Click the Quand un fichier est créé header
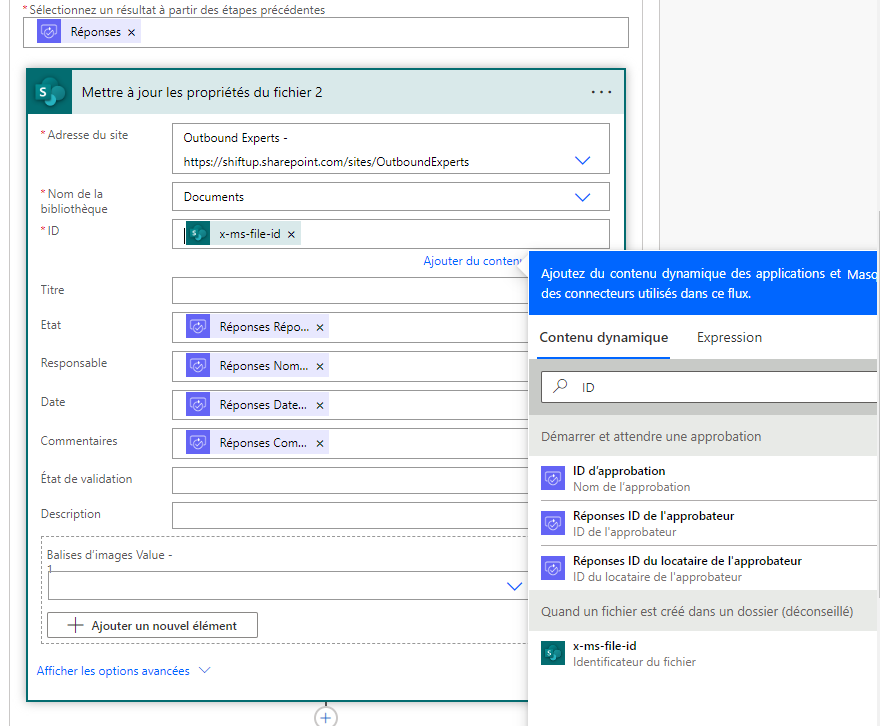The height and width of the screenshot is (726, 880). coord(696,612)
